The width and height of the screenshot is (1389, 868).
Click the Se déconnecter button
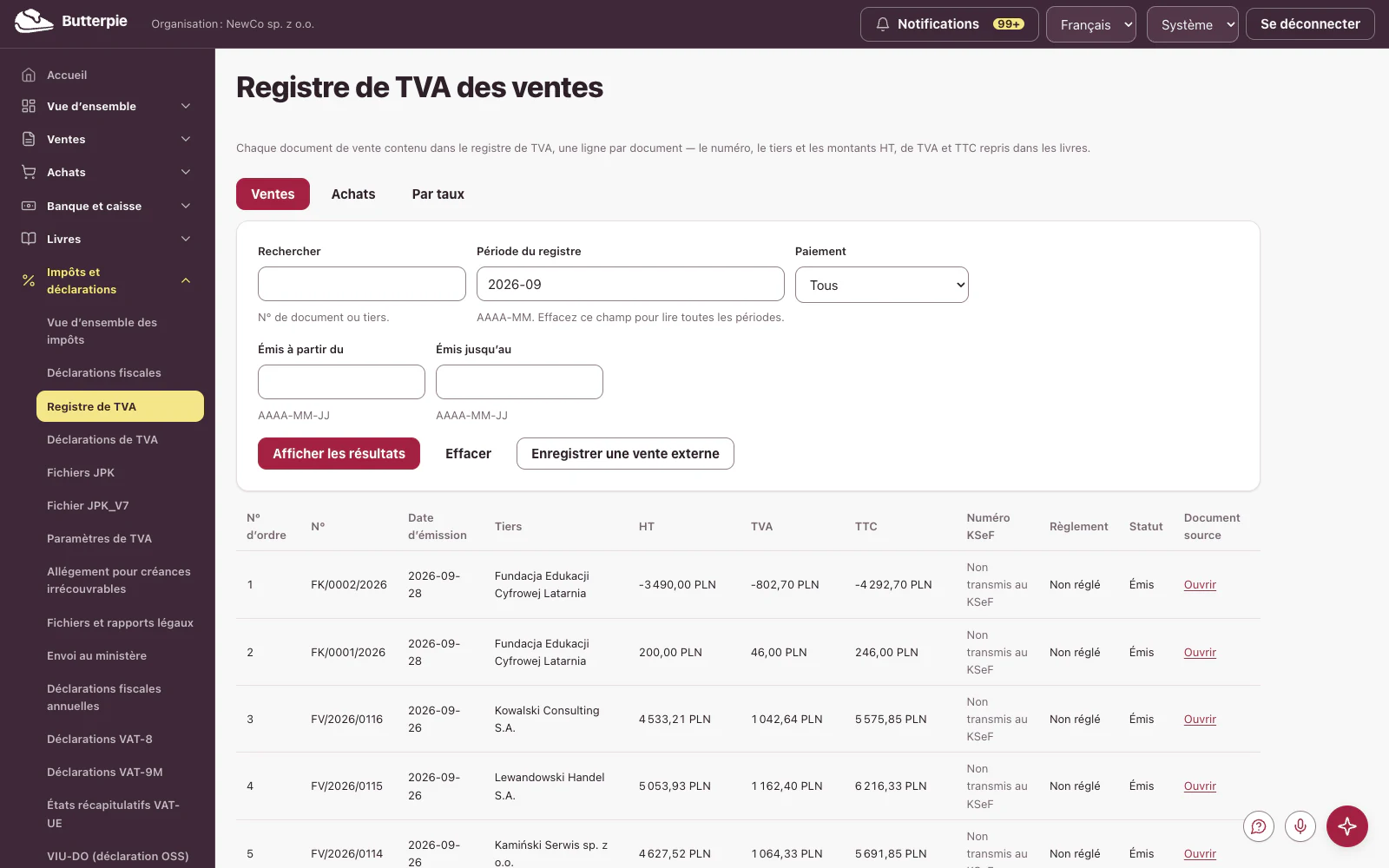[1310, 24]
